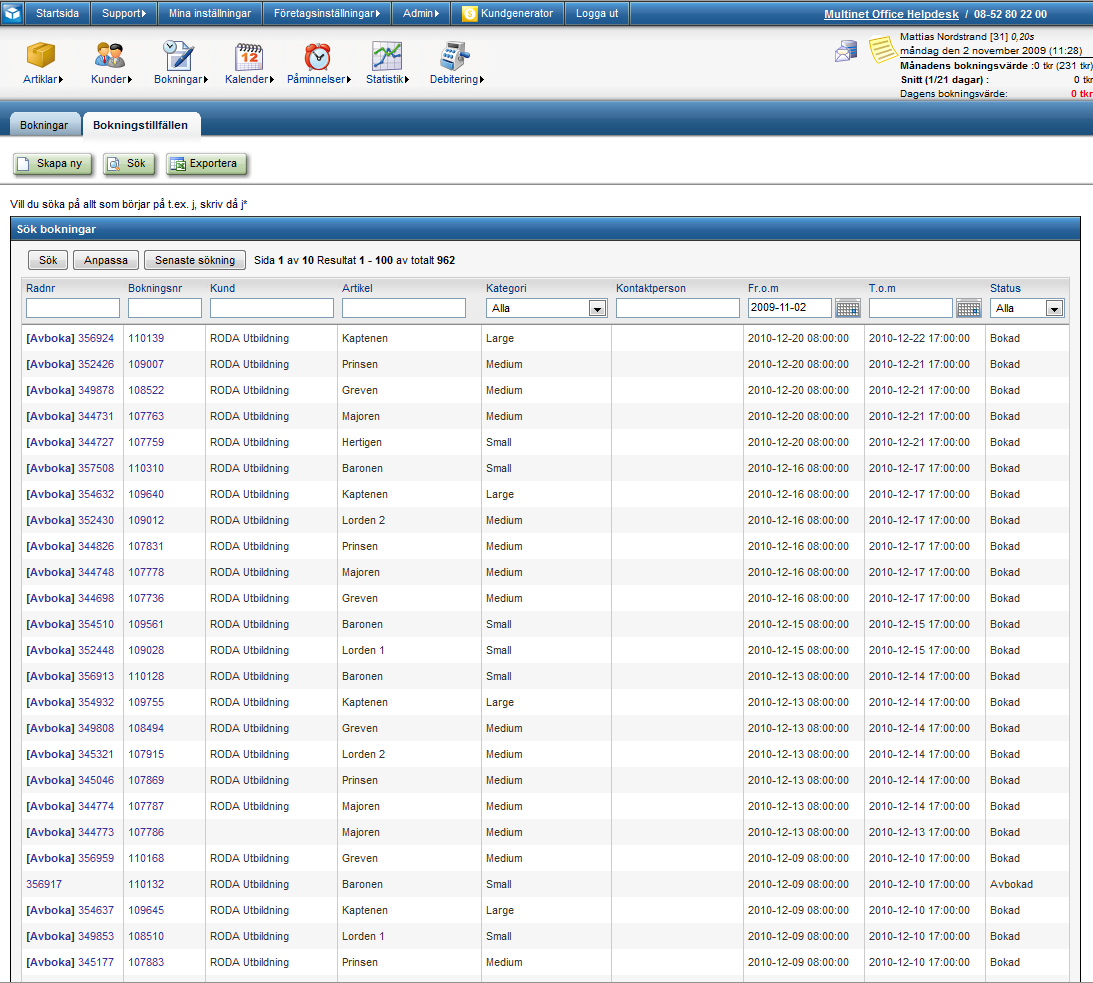Focus the Kund filter field

(x=272, y=308)
